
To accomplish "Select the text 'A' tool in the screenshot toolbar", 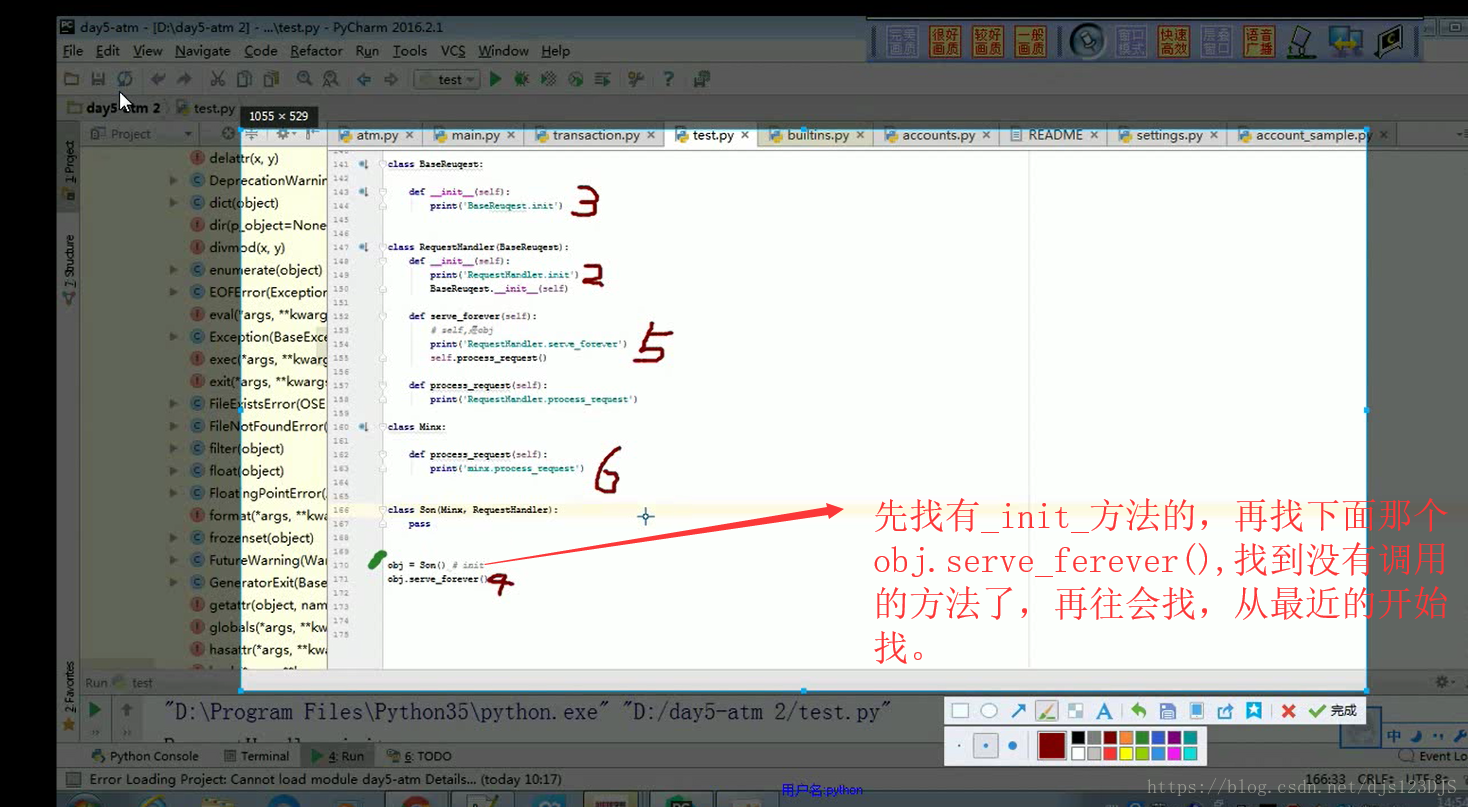I will (x=1104, y=711).
